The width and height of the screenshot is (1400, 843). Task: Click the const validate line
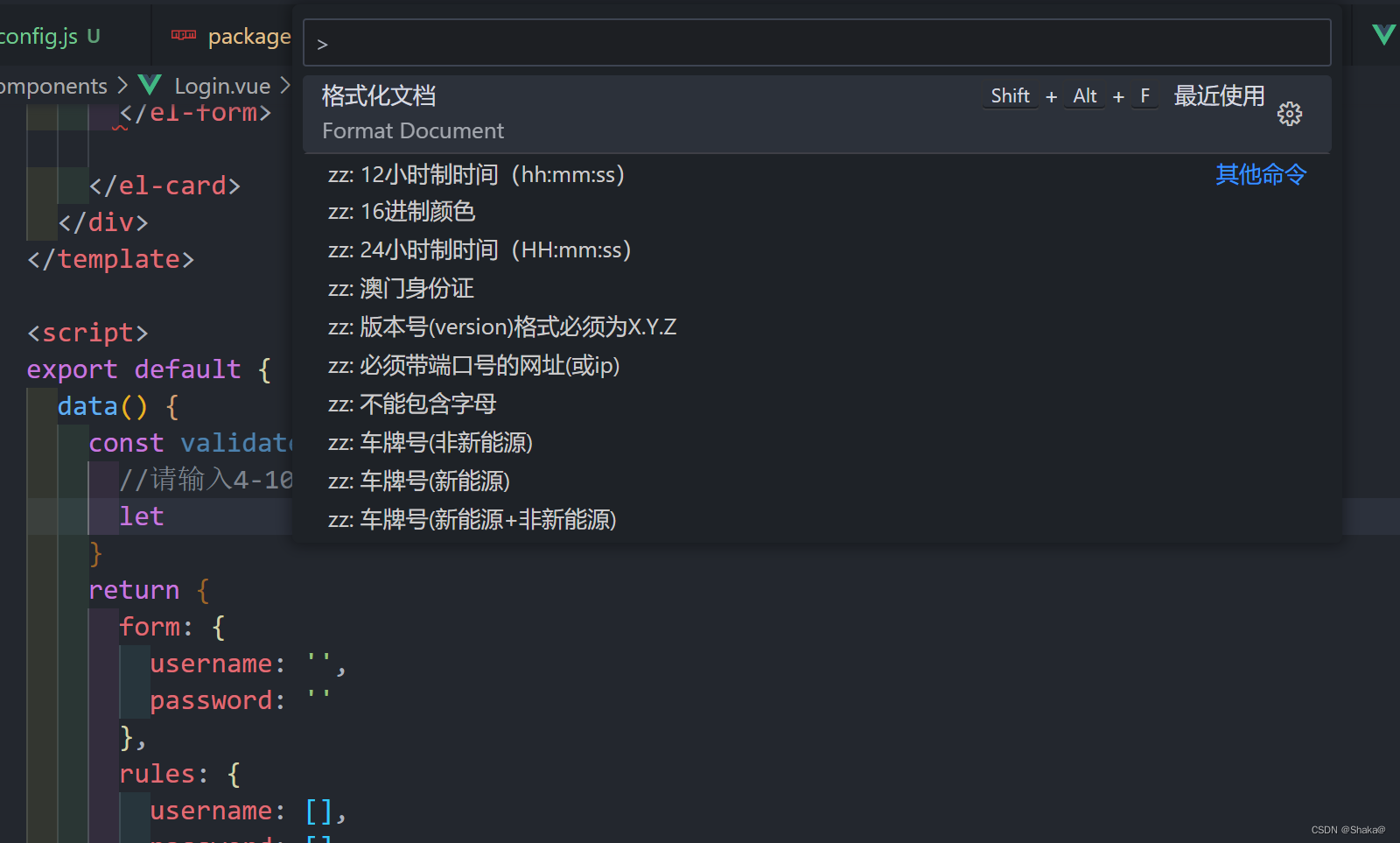tap(190, 443)
